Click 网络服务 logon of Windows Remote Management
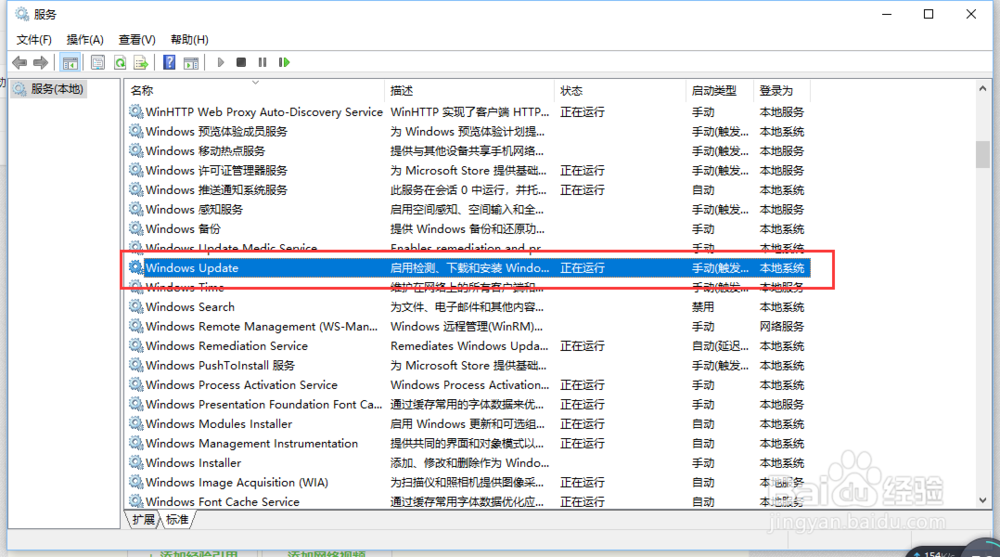The height and width of the screenshot is (557, 1000). point(782,326)
